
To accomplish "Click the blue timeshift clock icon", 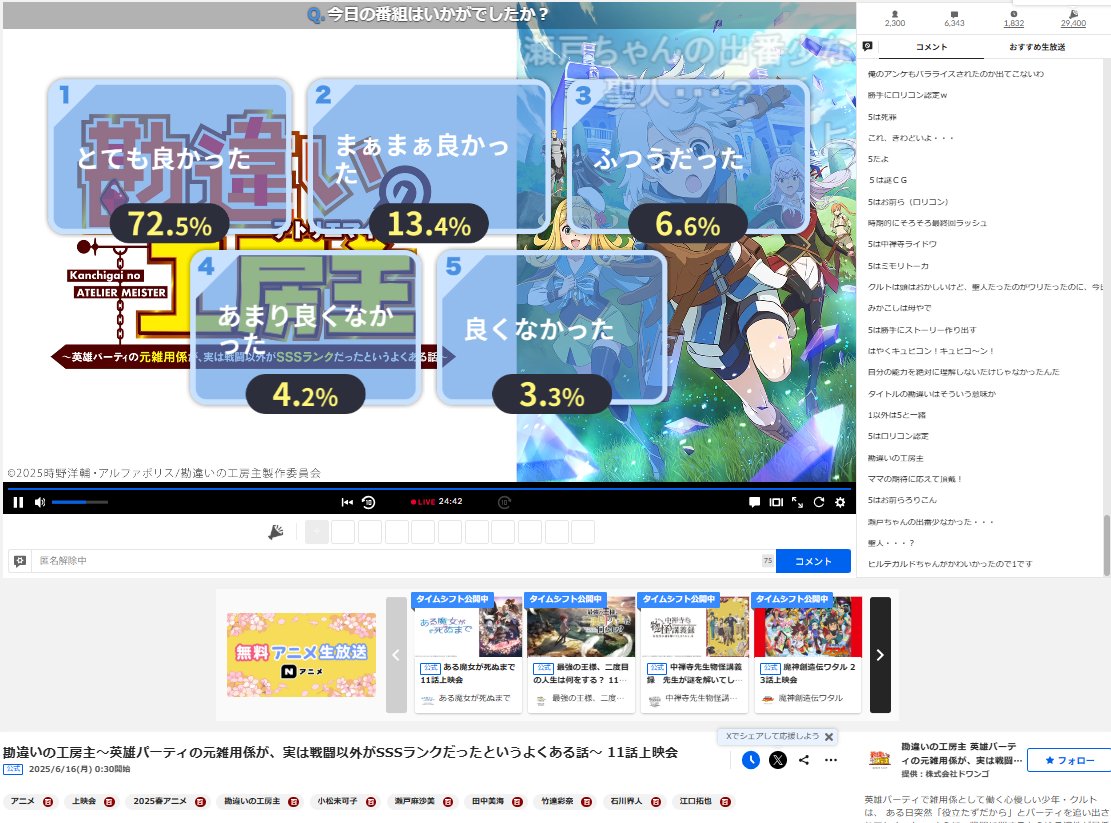I will [x=751, y=760].
